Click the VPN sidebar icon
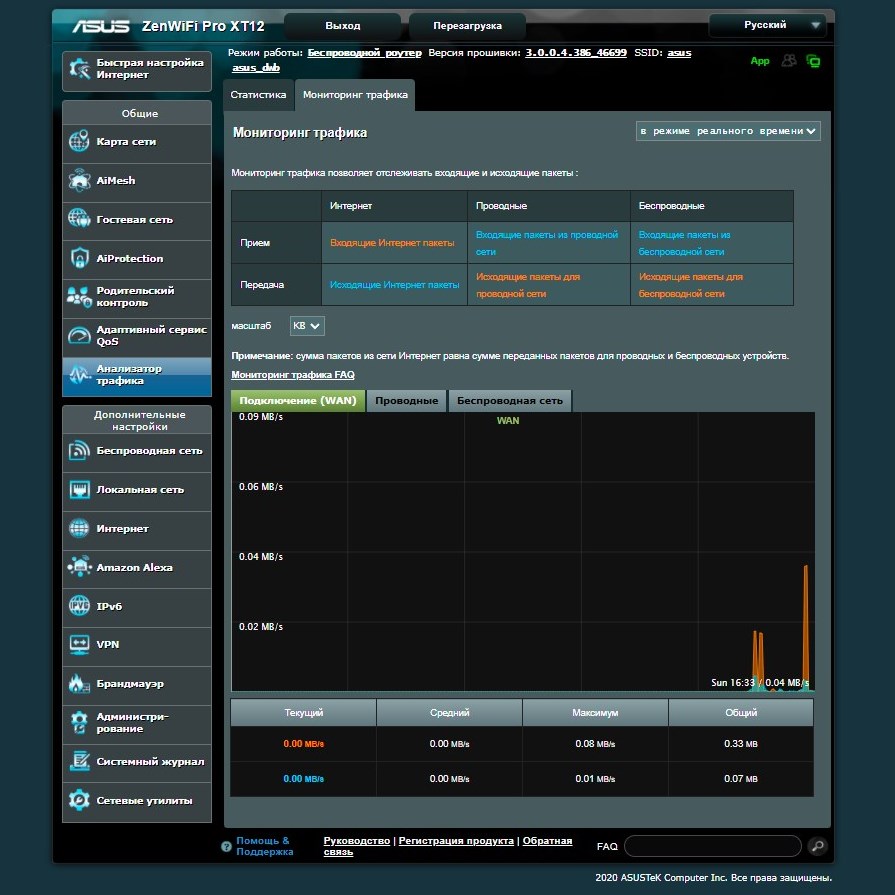Image resolution: width=895 pixels, height=895 pixels. coord(79,645)
